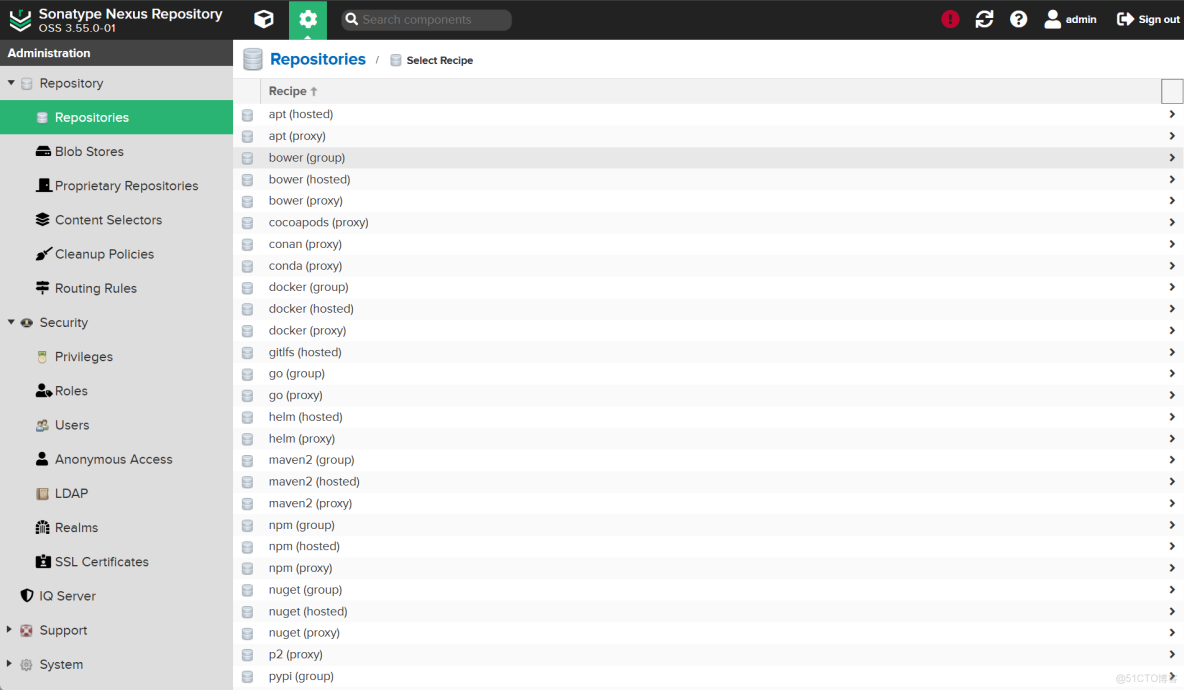Image resolution: width=1184 pixels, height=690 pixels.
Task: Open the arrow chevron for go (group)
Action: click(x=1172, y=373)
